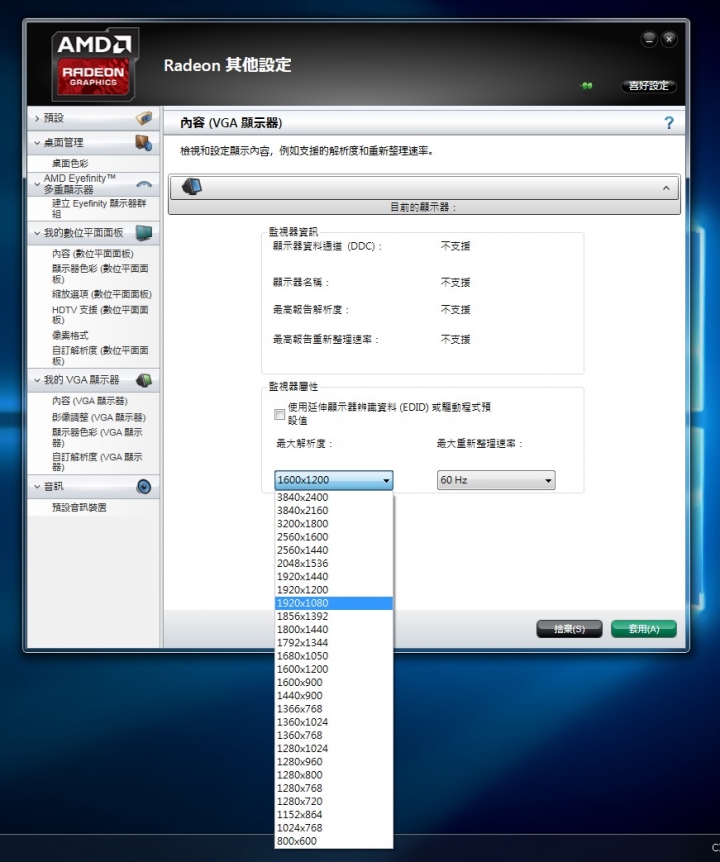Viewport: 720px width, 862px height.
Task: Select 1920x1200 in resolution list
Action: tap(334, 590)
